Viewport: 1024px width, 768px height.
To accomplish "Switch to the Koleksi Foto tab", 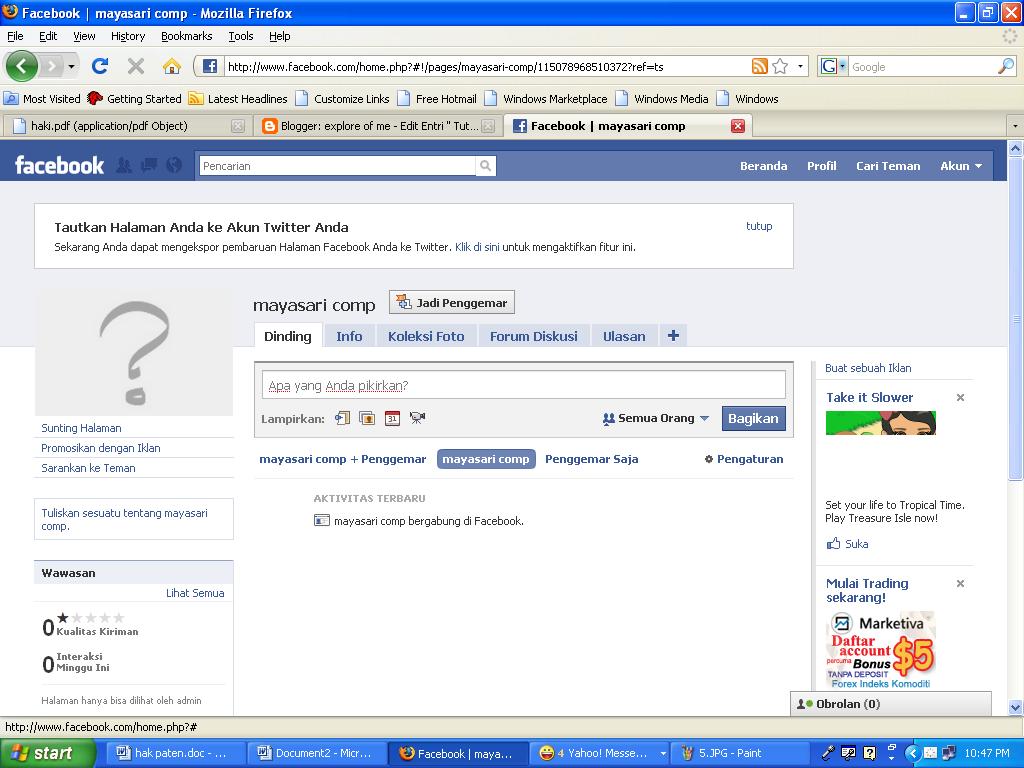I will [x=426, y=336].
